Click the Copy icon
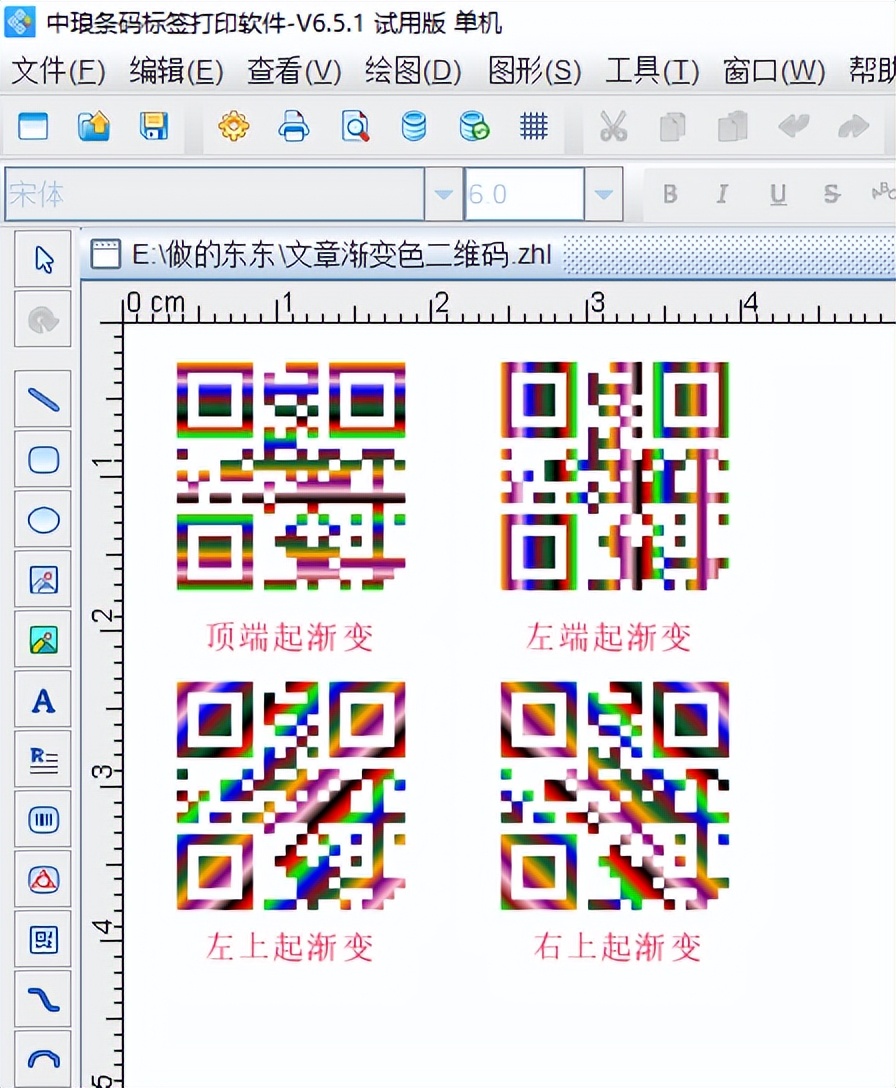The width and height of the screenshot is (896, 1088). coord(672,127)
